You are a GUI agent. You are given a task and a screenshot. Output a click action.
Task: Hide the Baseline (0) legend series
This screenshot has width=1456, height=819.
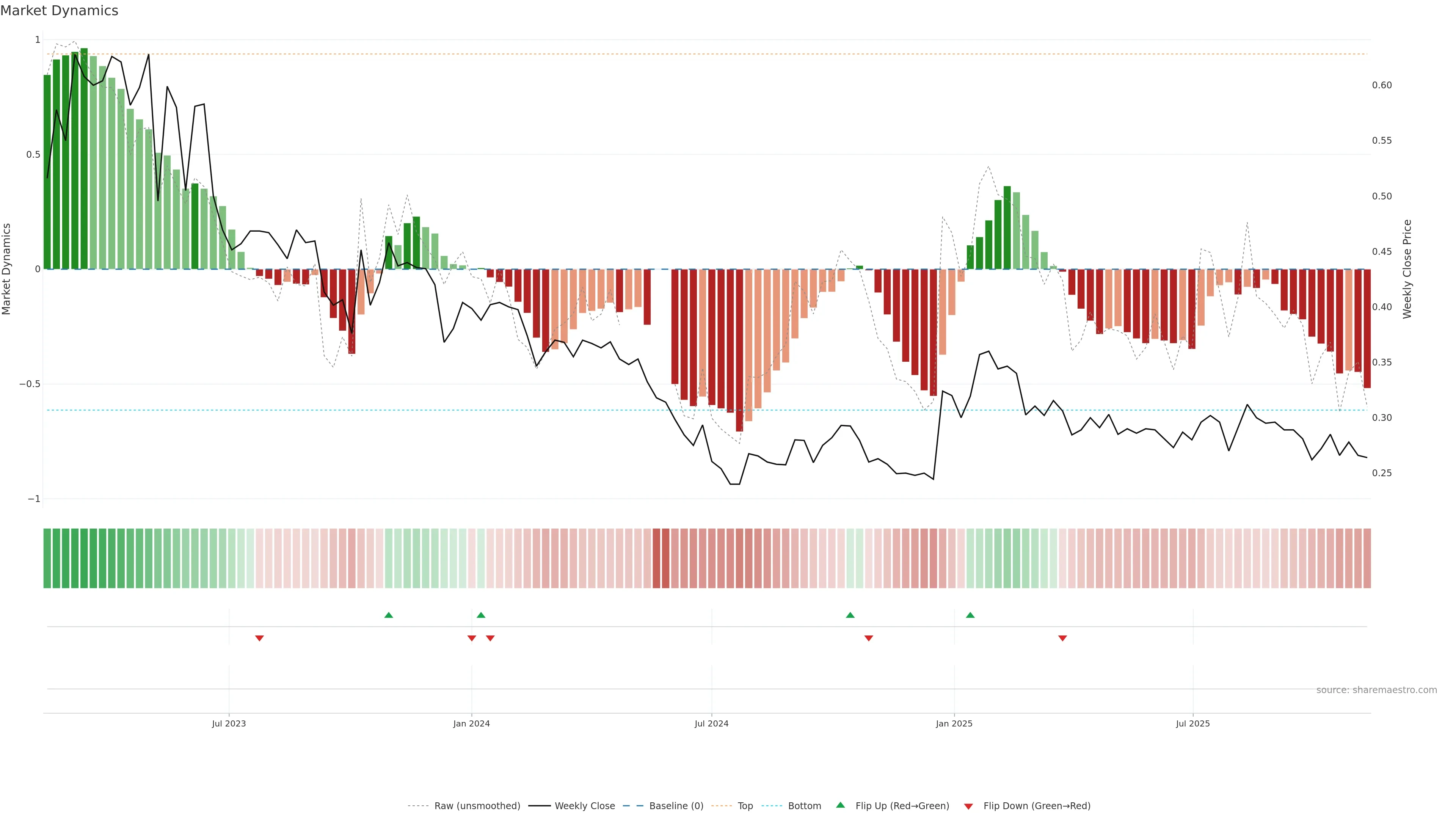coord(676,806)
